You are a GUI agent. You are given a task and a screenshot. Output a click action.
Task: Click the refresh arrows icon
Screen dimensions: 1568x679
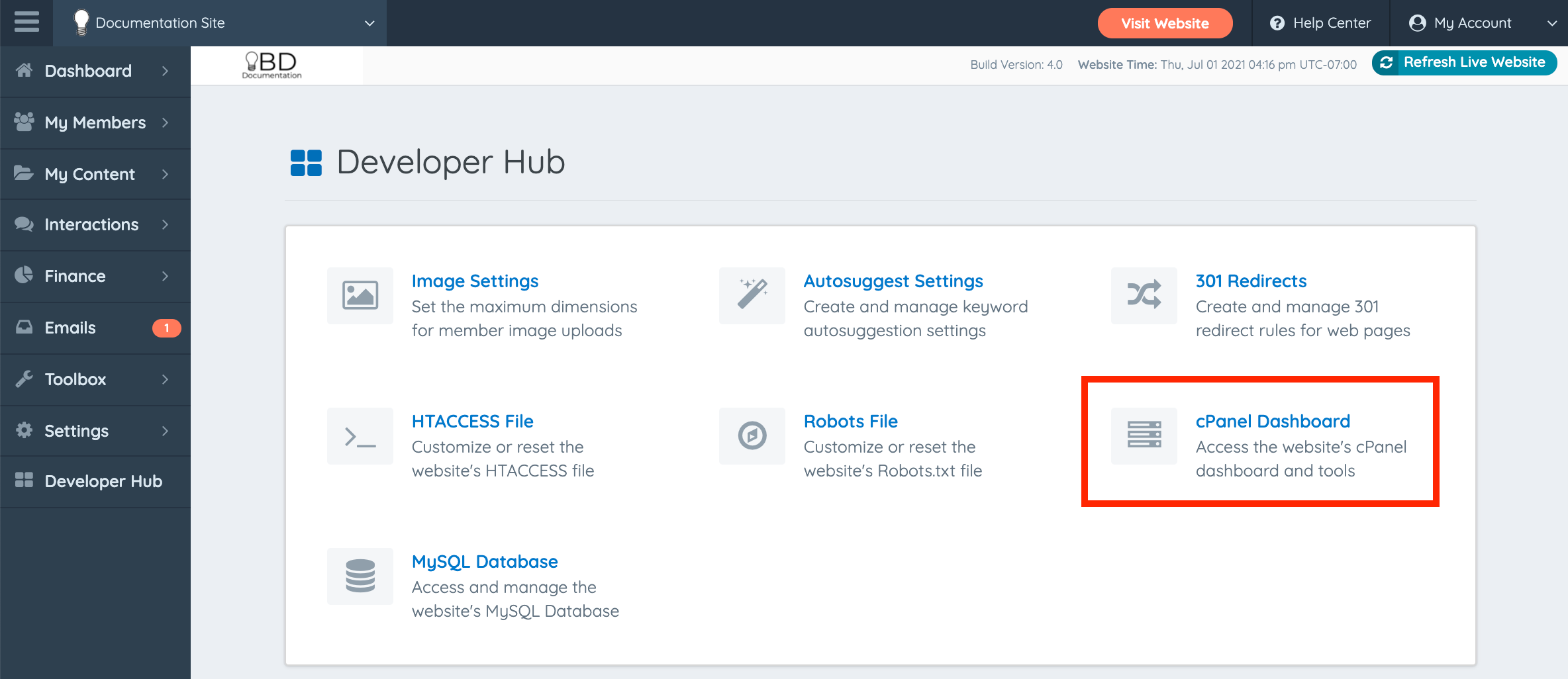pyautogui.click(x=1387, y=63)
